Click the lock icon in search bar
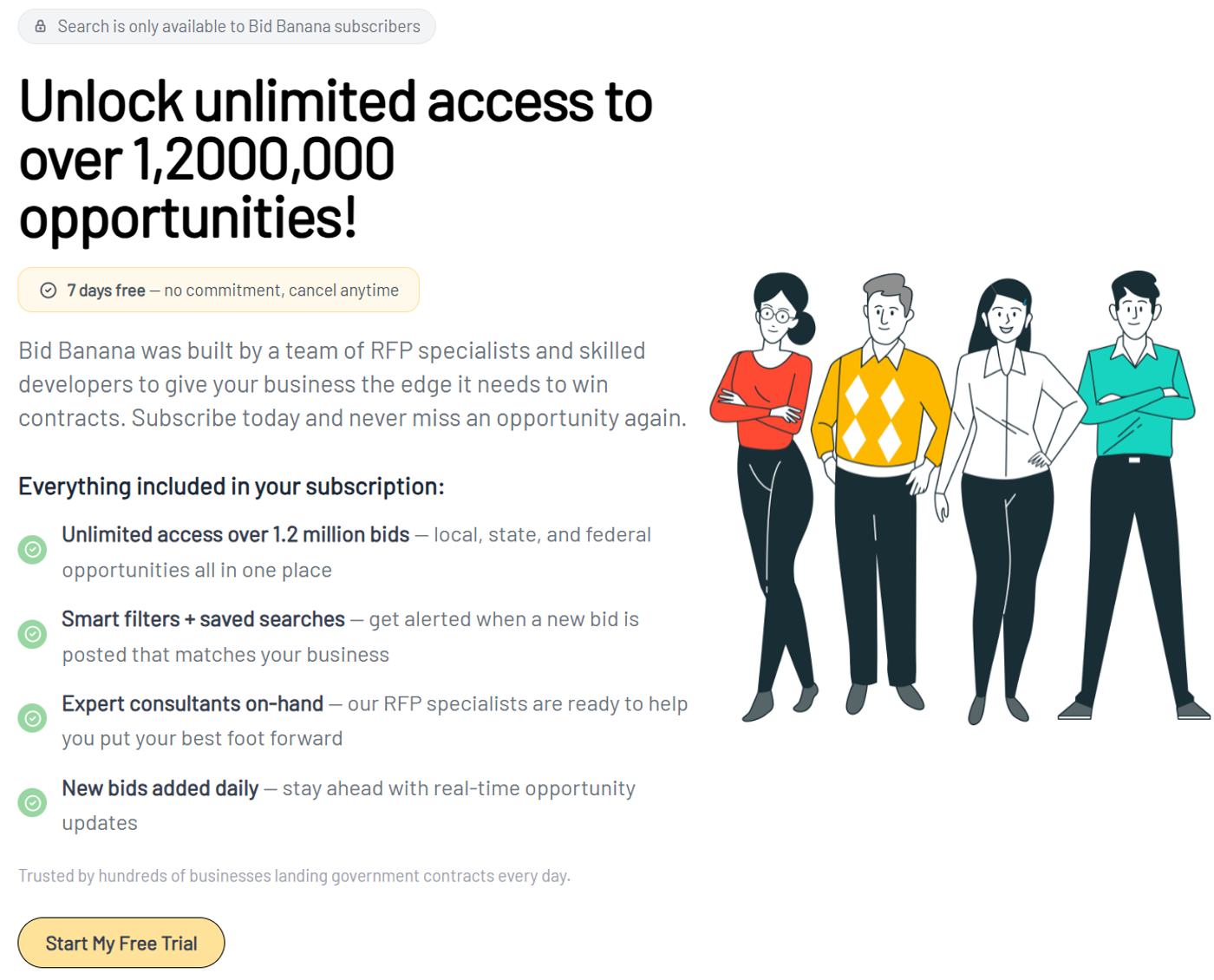Screen dimensions: 1214x980 tap(40, 26)
